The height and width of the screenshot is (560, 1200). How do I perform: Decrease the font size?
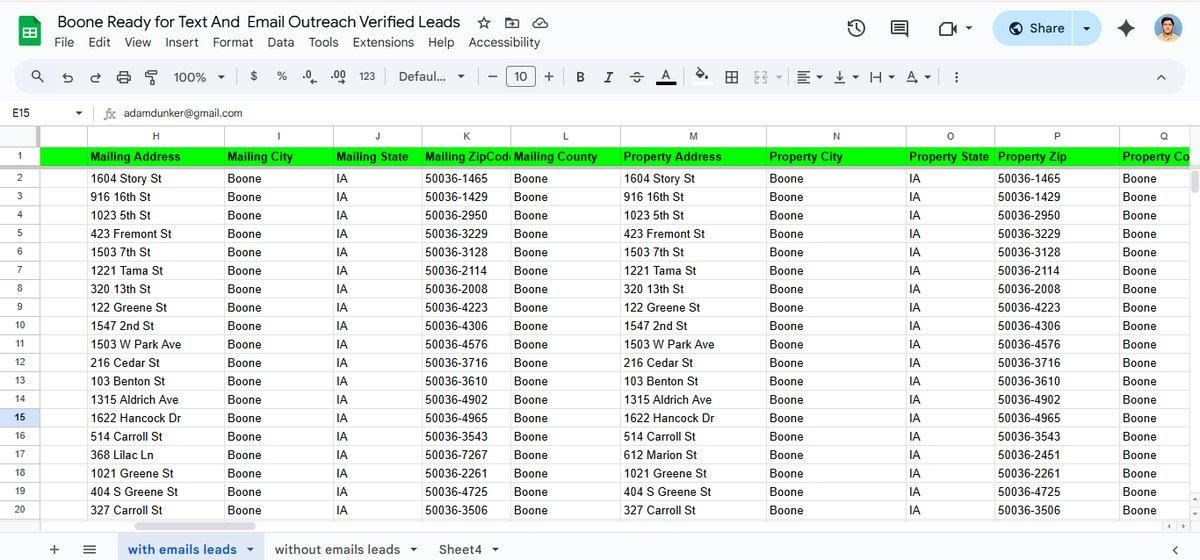click(x=492, y=76)
